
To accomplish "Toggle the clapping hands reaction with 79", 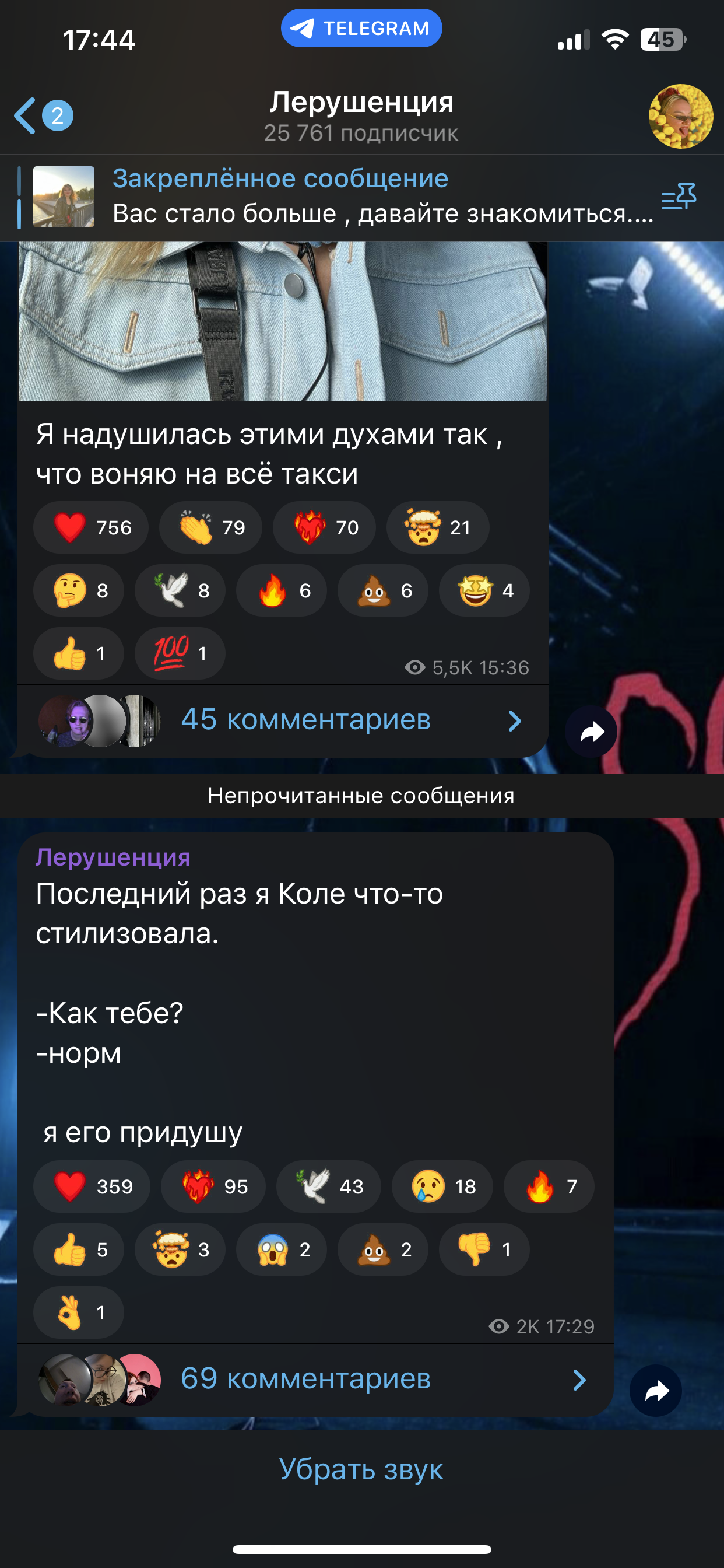I will click(x=210, y=527).
